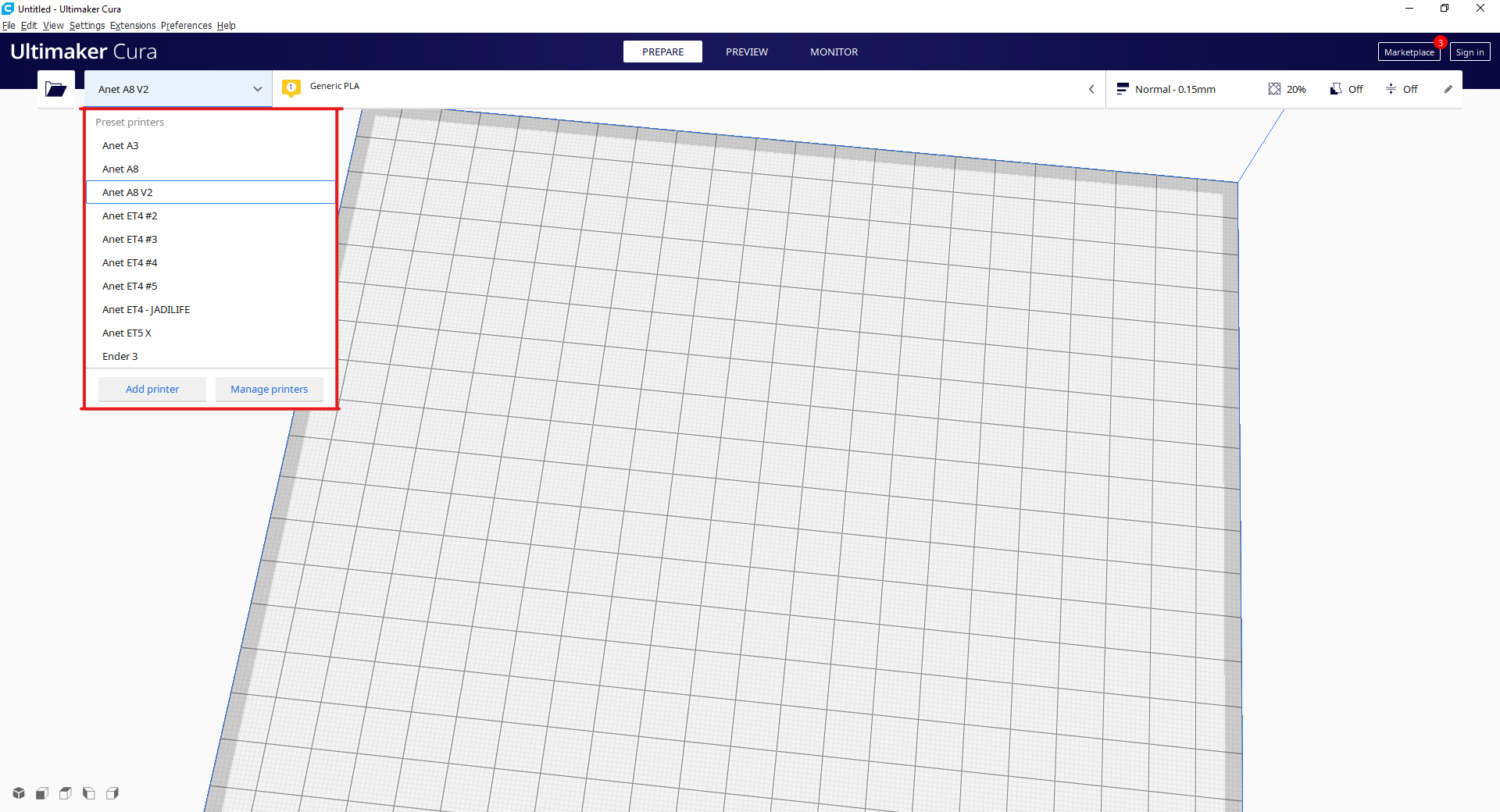Select the 3D perspective view cube icon
This screenshot has width=1500, height=812.
[19, 793]
